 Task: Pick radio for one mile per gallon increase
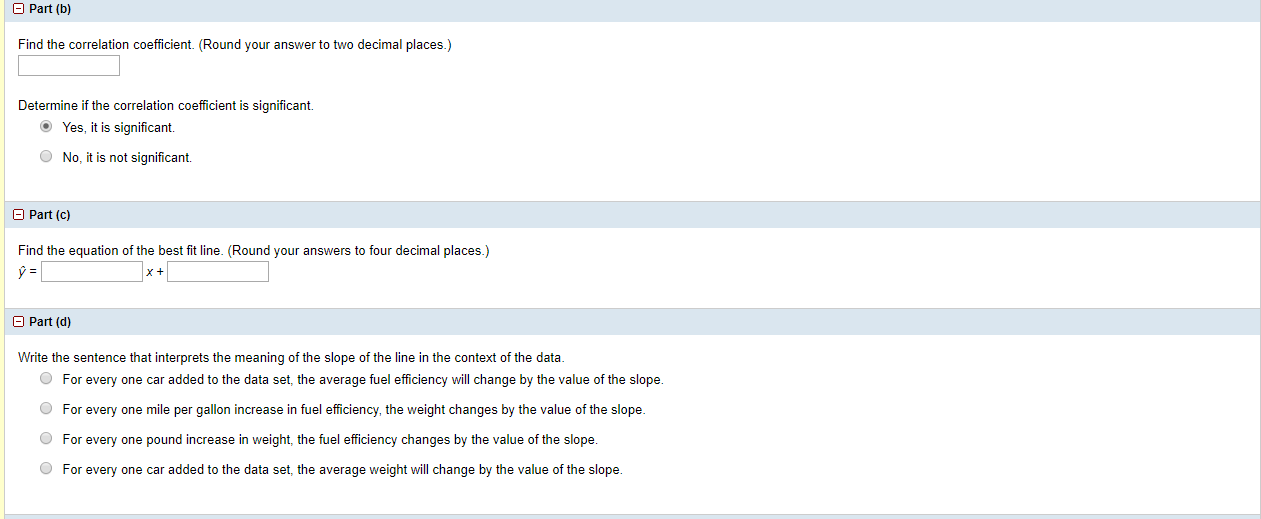[x=46, y=409]
